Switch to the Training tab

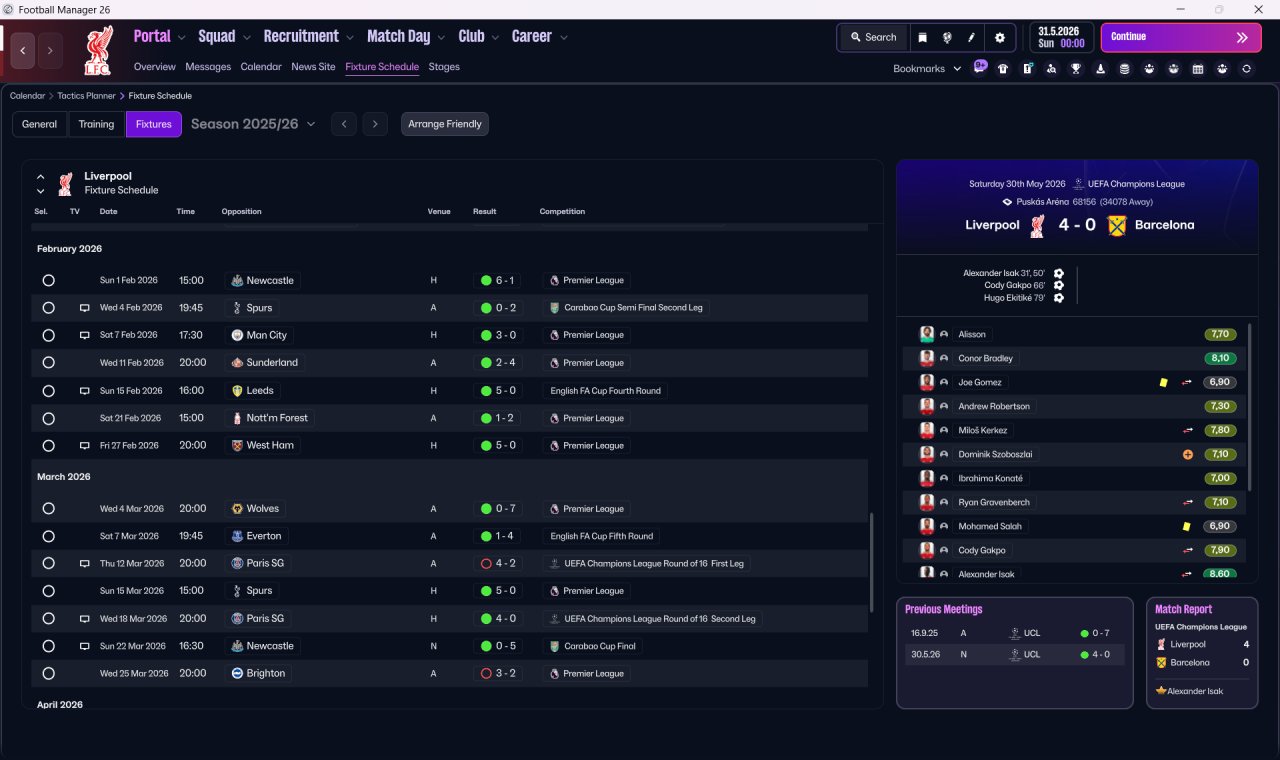[96, 124]
